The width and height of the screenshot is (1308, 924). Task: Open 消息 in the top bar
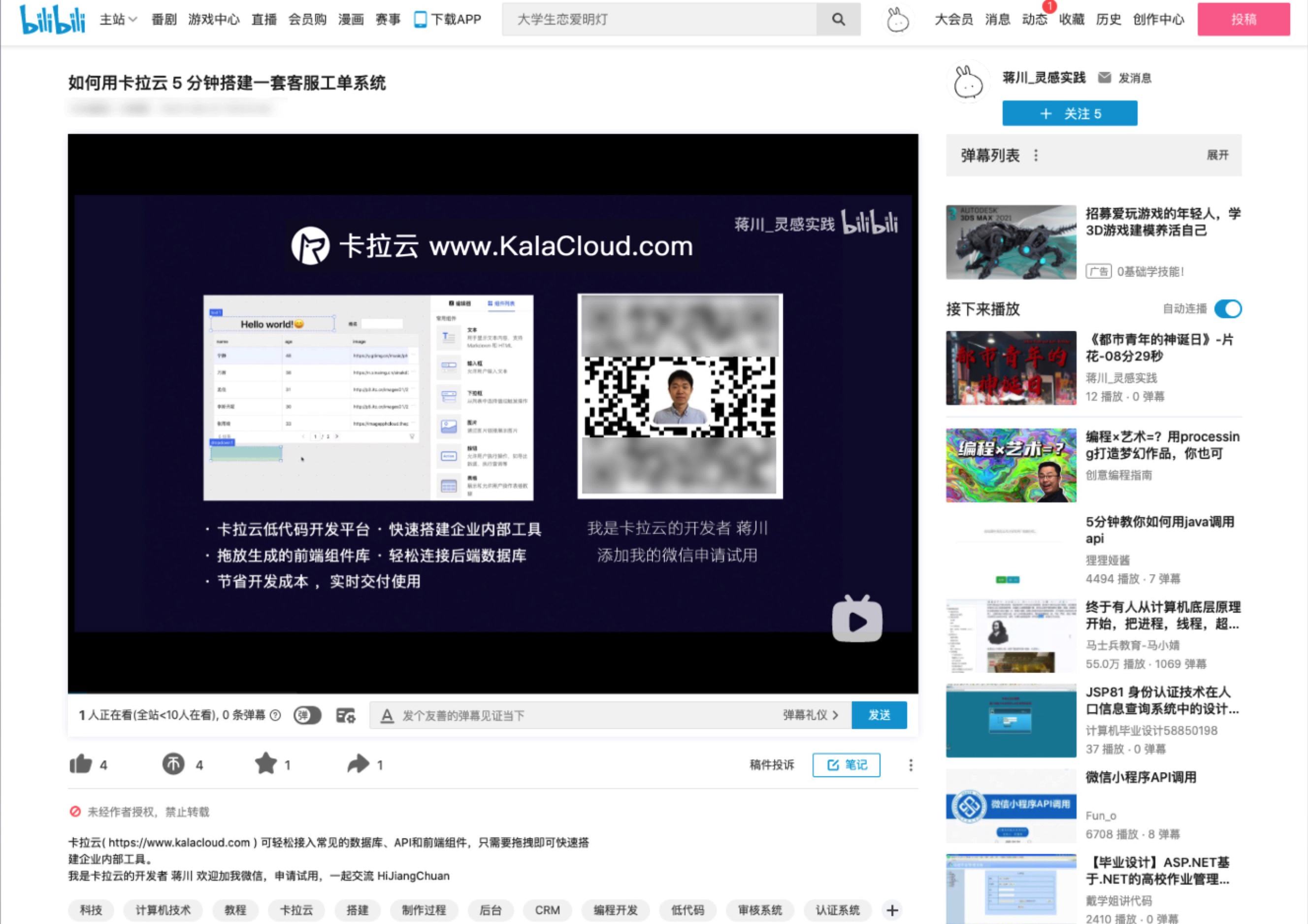(998, 19)
